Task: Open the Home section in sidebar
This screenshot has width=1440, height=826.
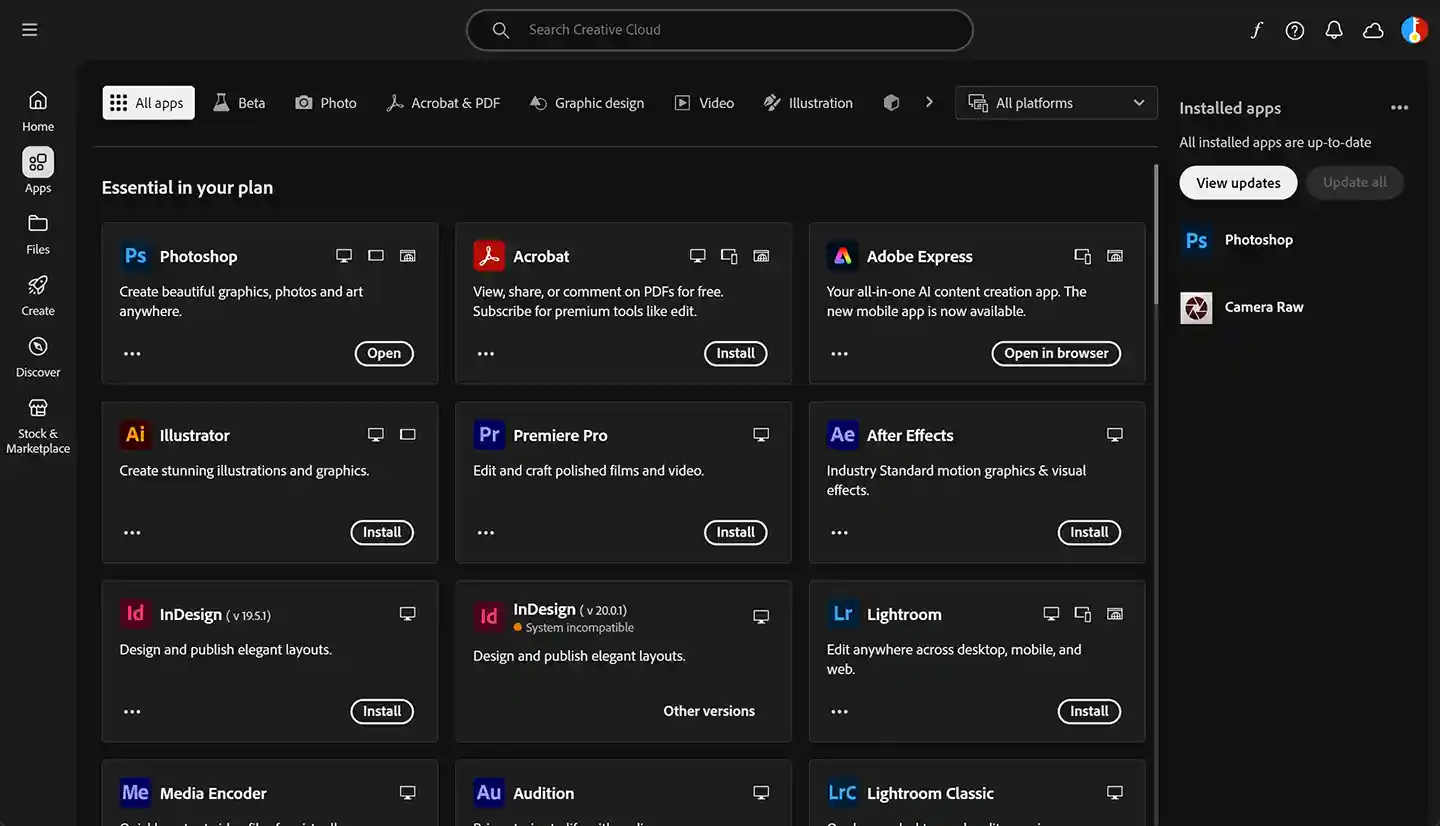Action: pyautogui.click(x=38, y=110)
